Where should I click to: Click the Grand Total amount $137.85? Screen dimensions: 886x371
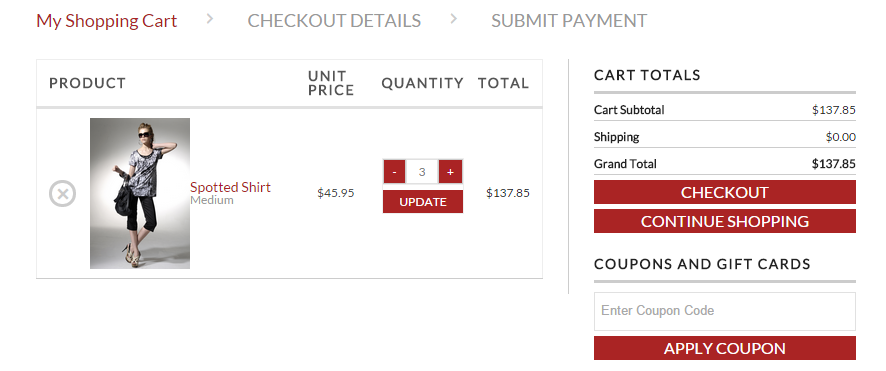click(833, 164)
